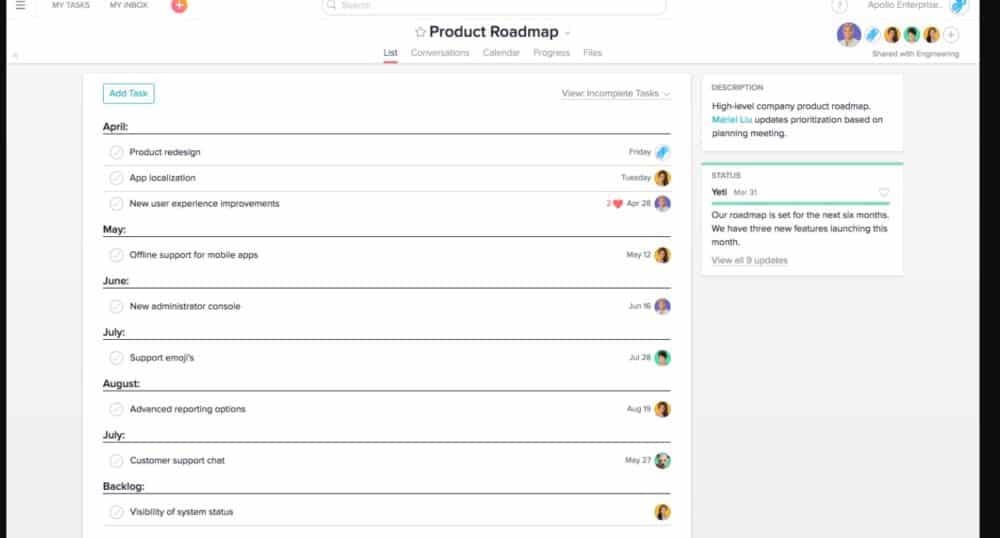Click the Add Task button
The image size is (1000, 538).
[x=128, y=93]
